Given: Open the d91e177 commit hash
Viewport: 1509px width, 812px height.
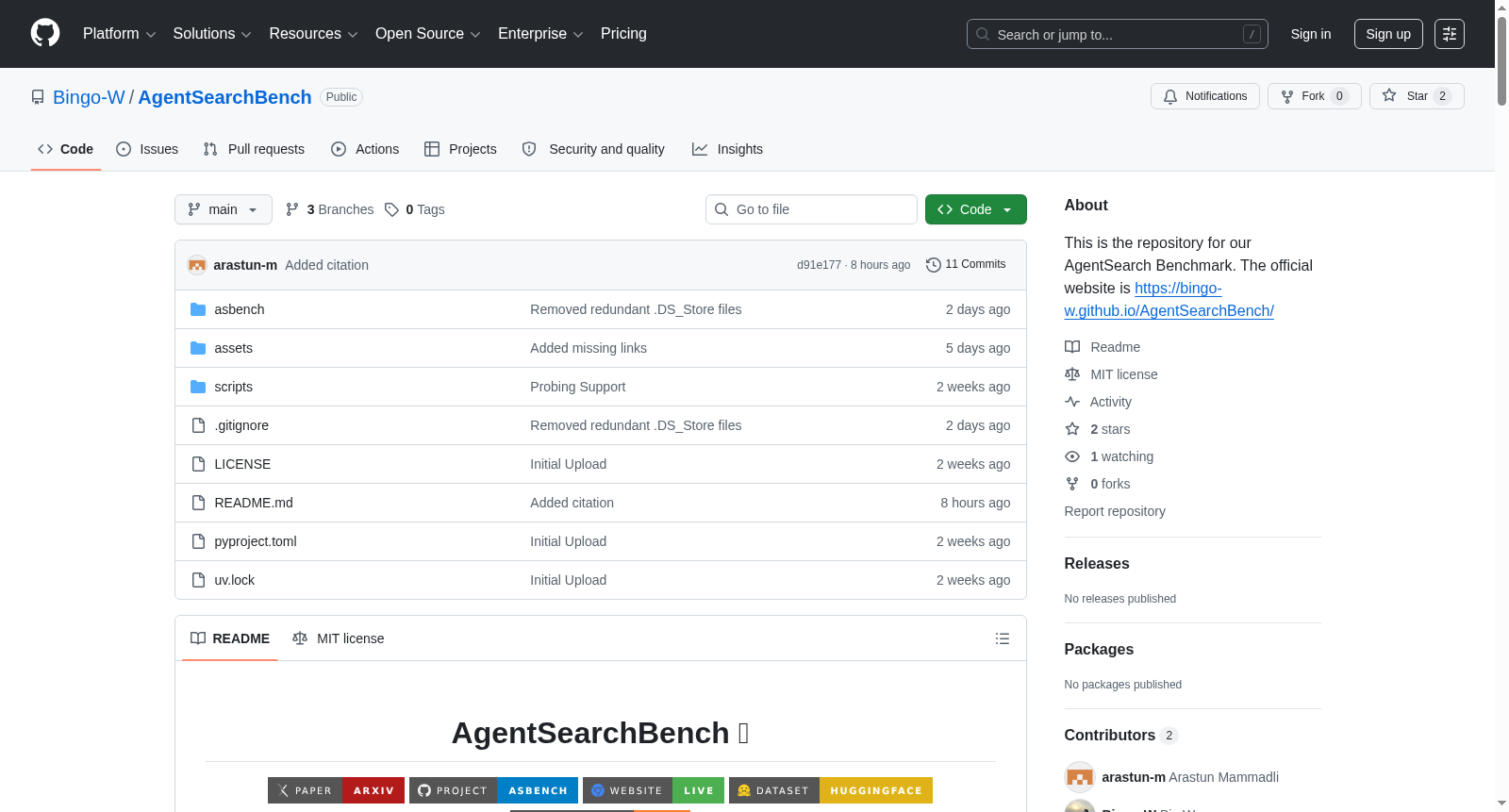Looking at the screenshot, I should click(819, 265).
